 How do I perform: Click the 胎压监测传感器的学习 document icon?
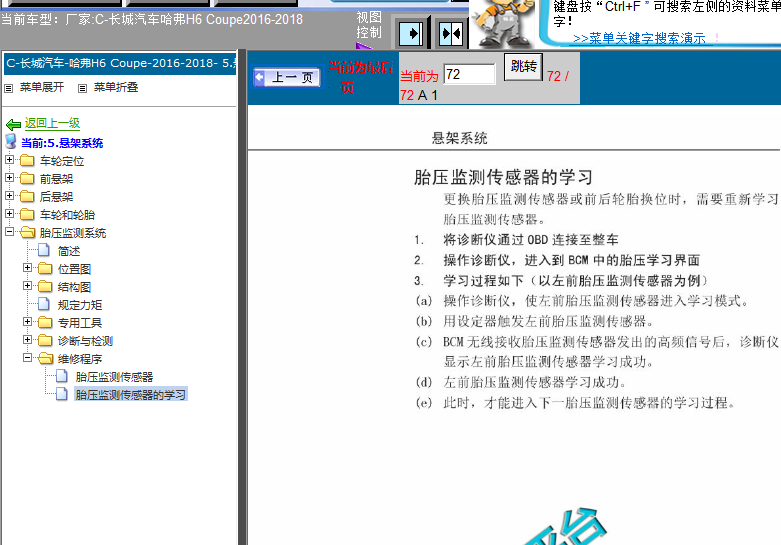62,394
